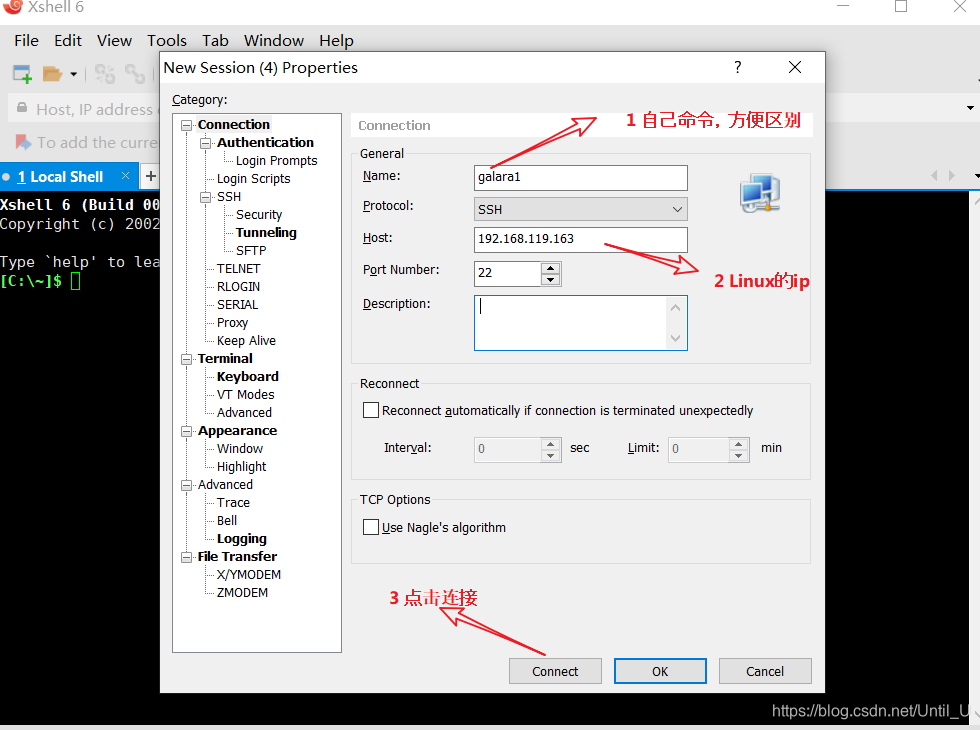This screenshot has height=730, width=980.
Task: Open the Edit menu
Action: tap(68, 41)
